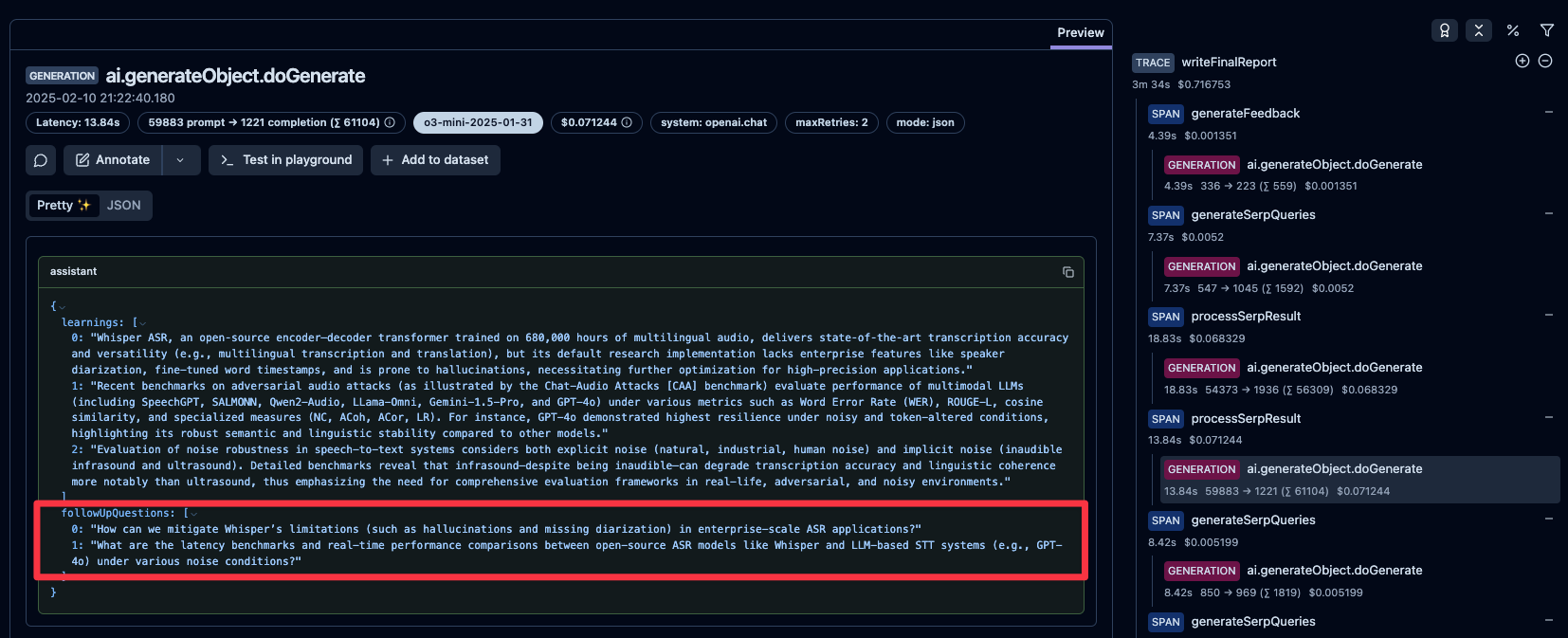Viewport: 1568px width, 638px height.
Task: Collapse the followUpQuestions array
Action: coord(192,514)
